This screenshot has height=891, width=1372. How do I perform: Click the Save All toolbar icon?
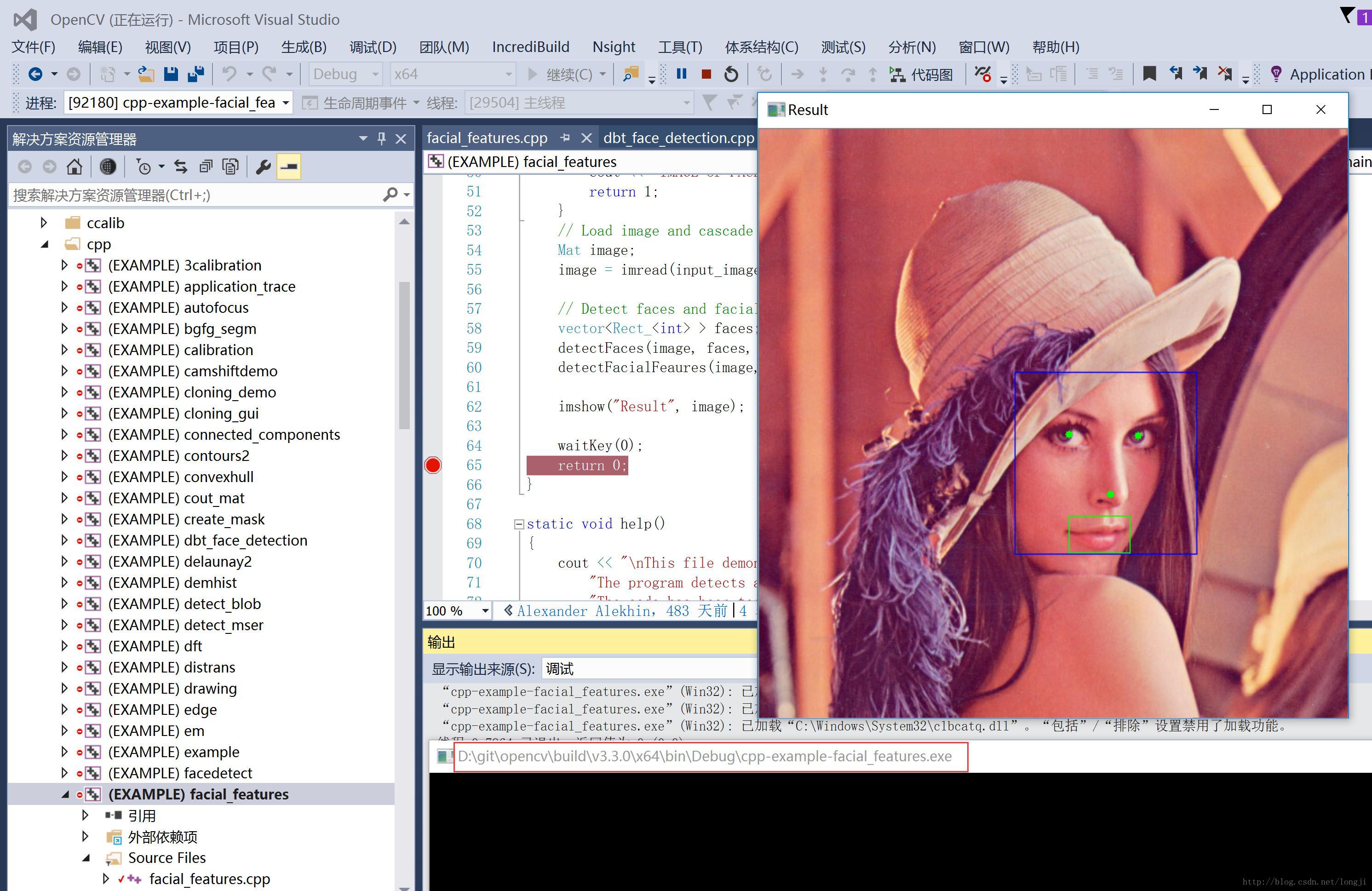pos(196,74)
